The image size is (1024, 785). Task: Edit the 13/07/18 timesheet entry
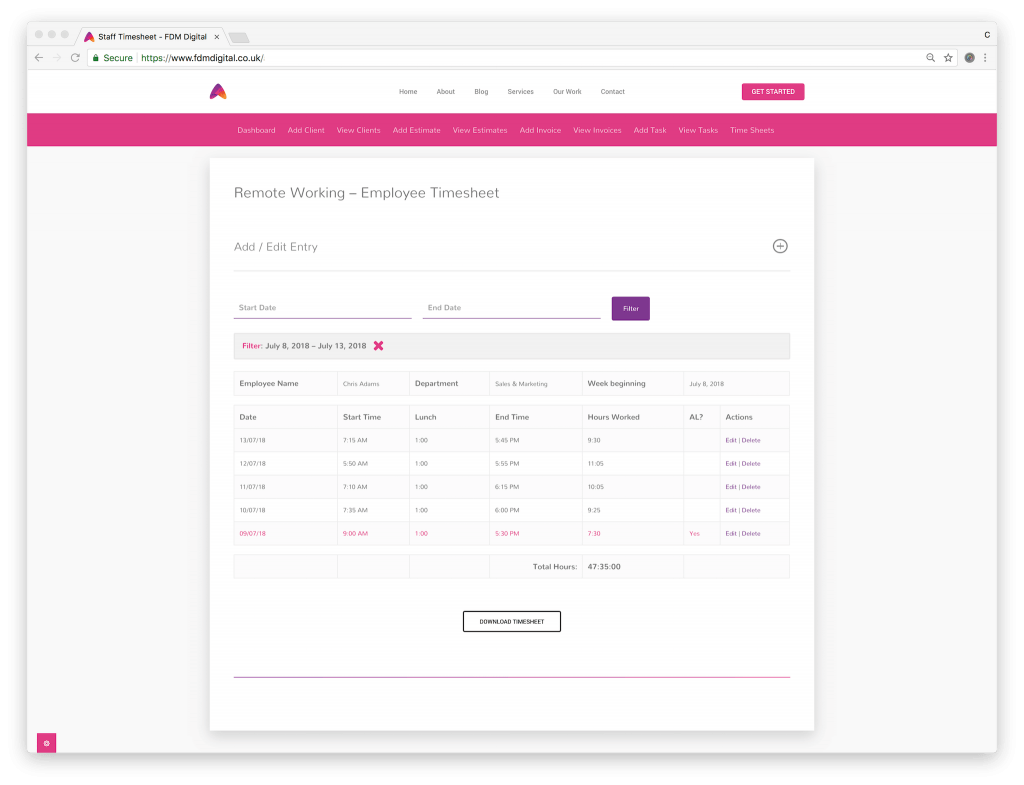[731, 440]
